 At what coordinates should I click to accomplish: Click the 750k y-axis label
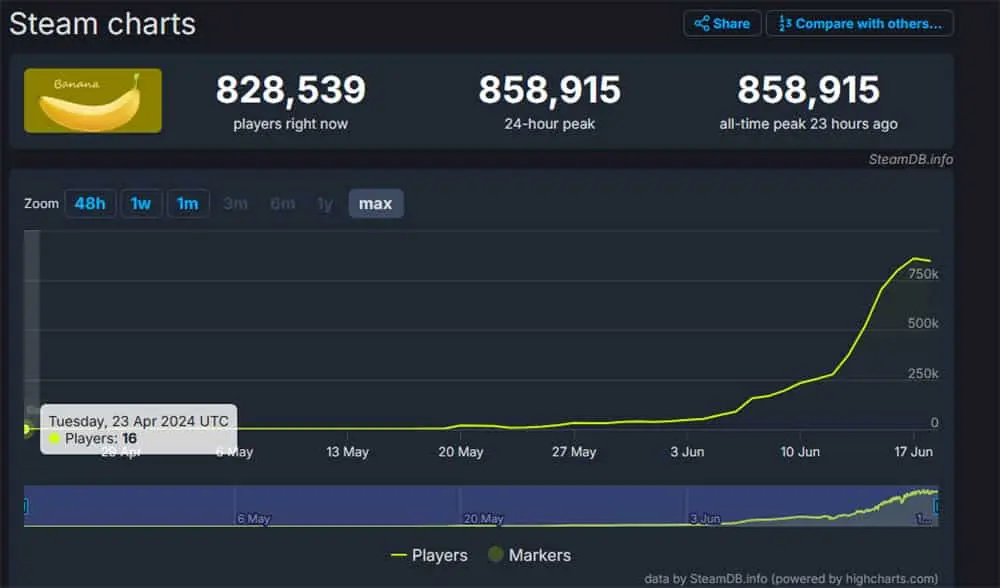point(923,274)
